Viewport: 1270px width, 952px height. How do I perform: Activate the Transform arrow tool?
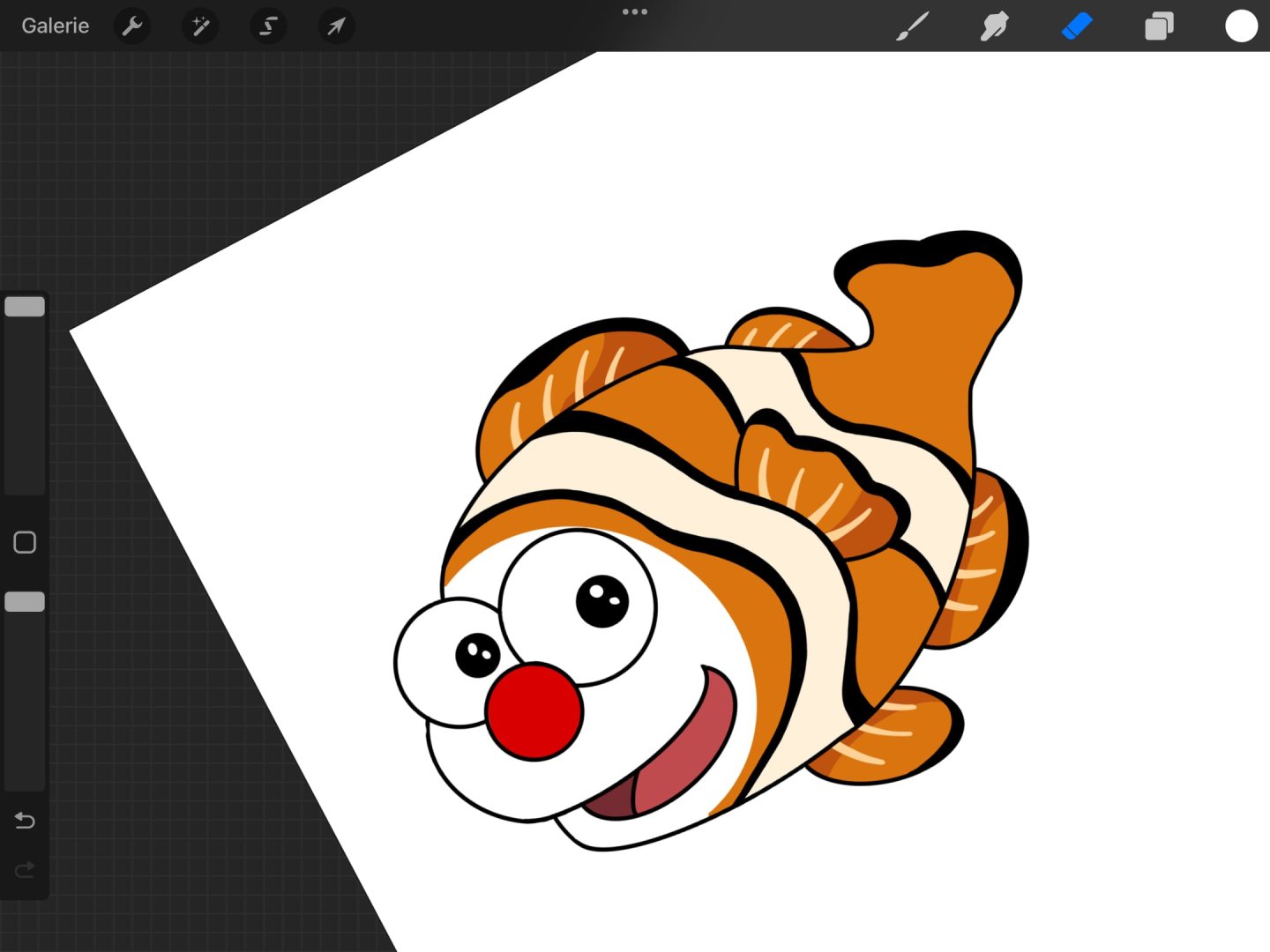tap(336, 26)
